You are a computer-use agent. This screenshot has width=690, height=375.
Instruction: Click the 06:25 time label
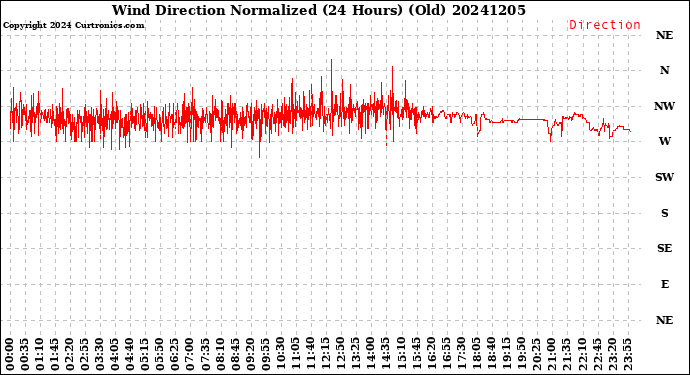tap(175, 354)
